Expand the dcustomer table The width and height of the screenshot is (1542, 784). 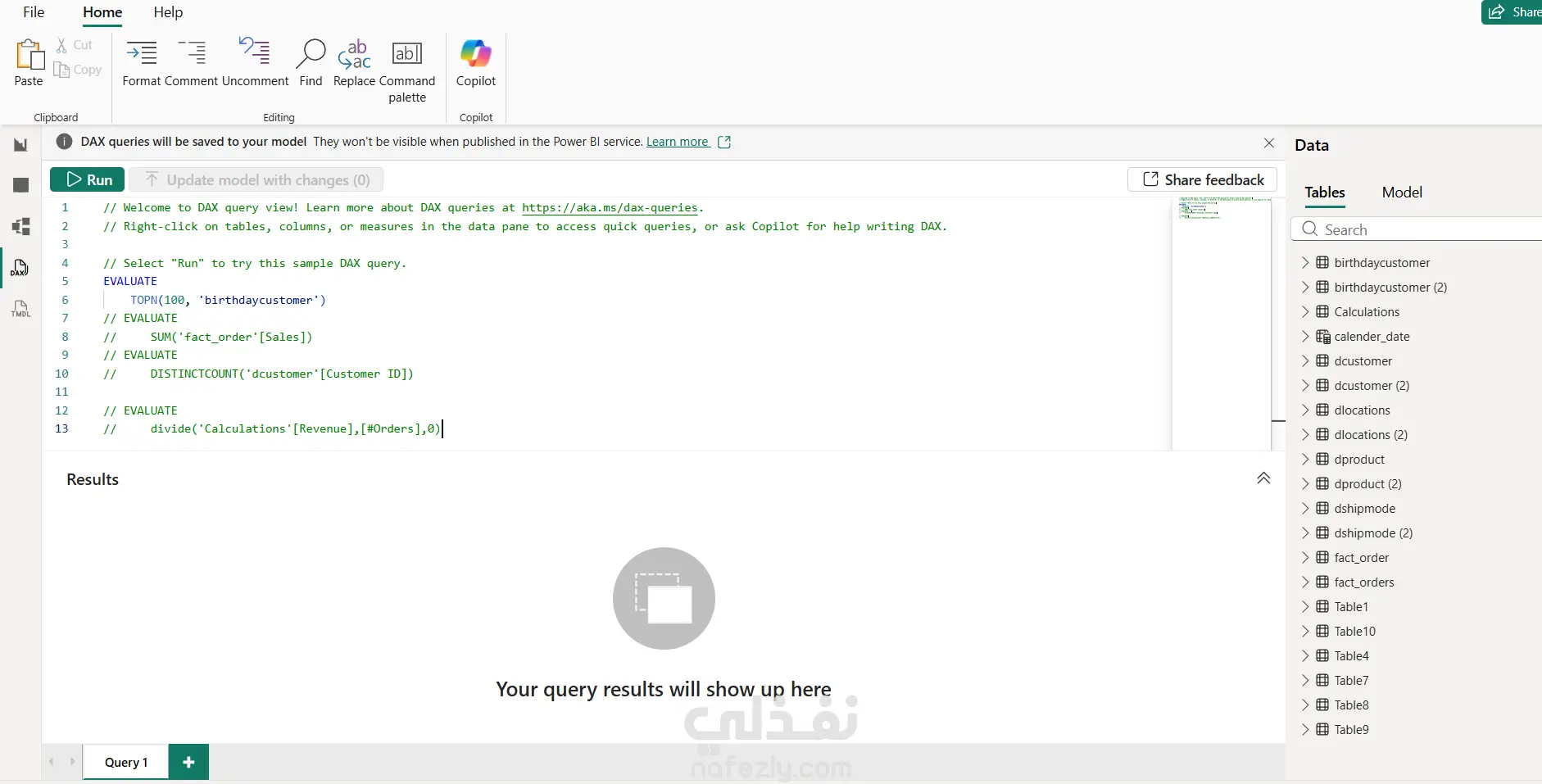click(1305, 360)
